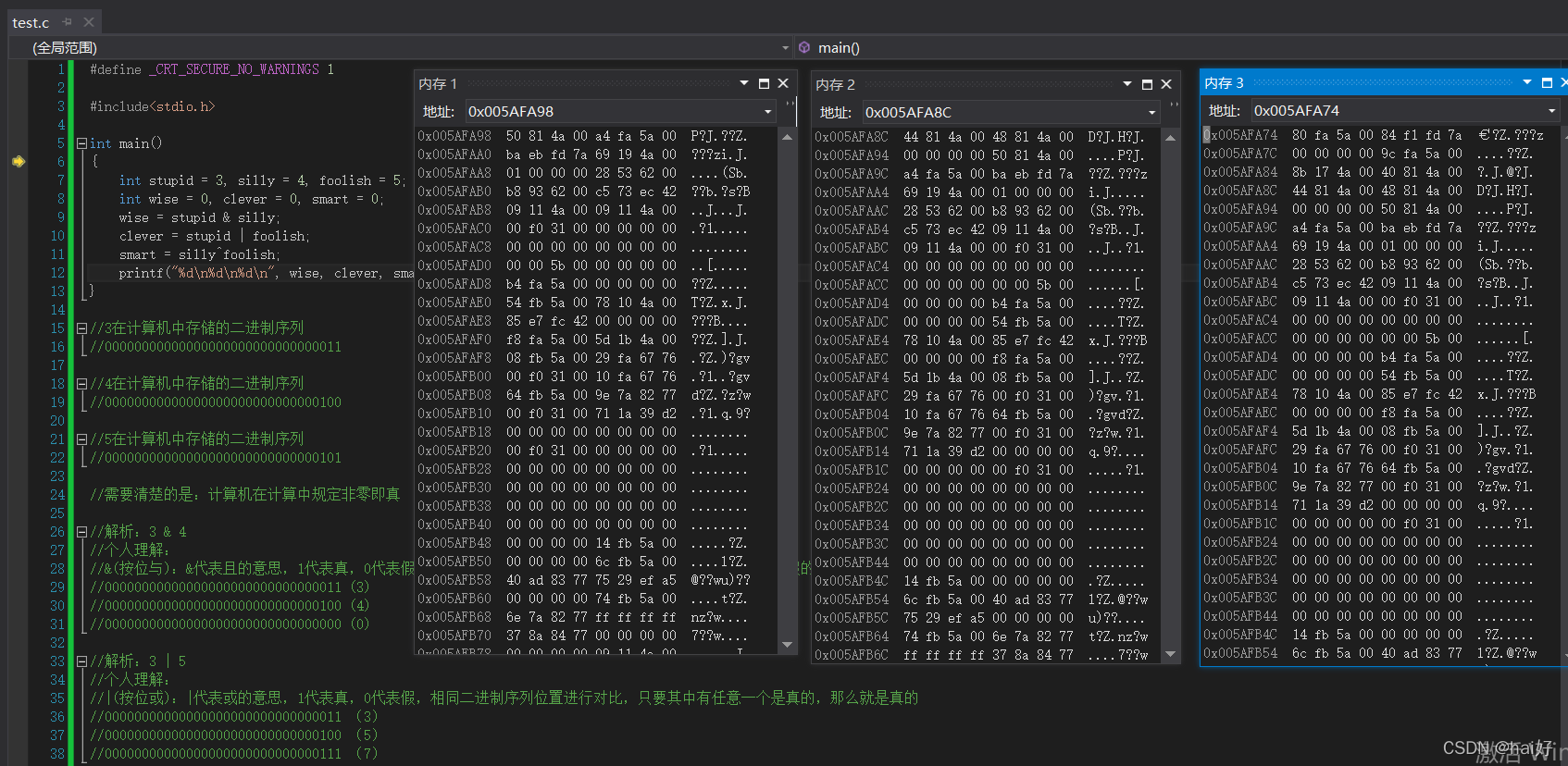1568x766 pixels.
Task: Click line number 24 in the gutter
Action: click(57, 495)
